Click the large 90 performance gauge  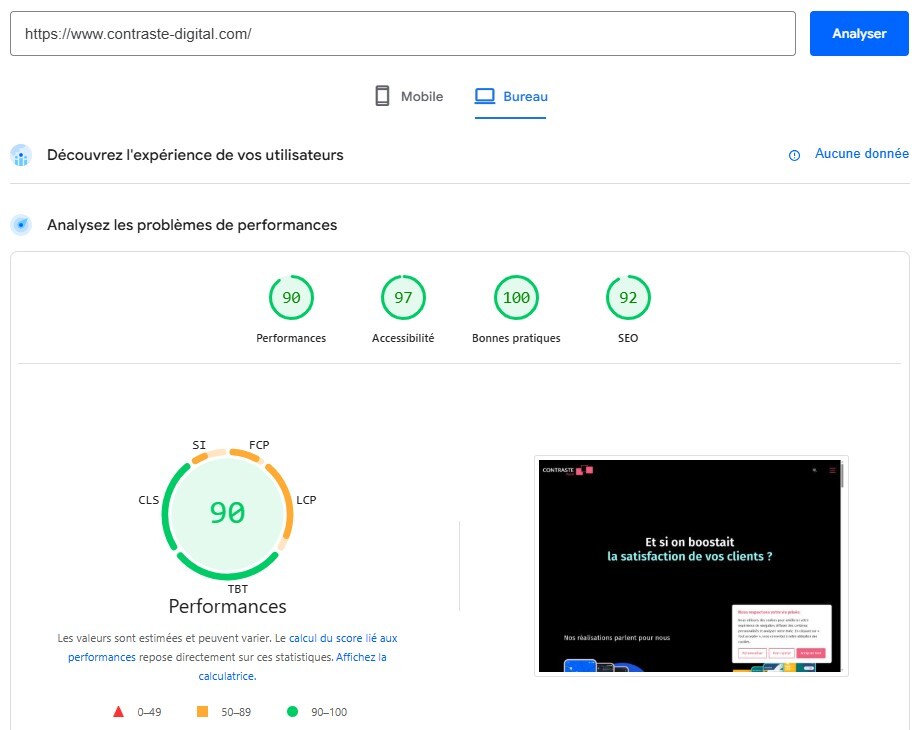pyautogui.click(x=227, y=513)
